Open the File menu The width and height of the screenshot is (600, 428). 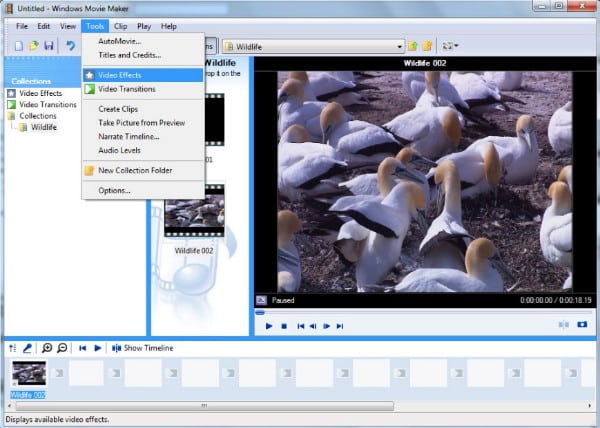[22, 26]
